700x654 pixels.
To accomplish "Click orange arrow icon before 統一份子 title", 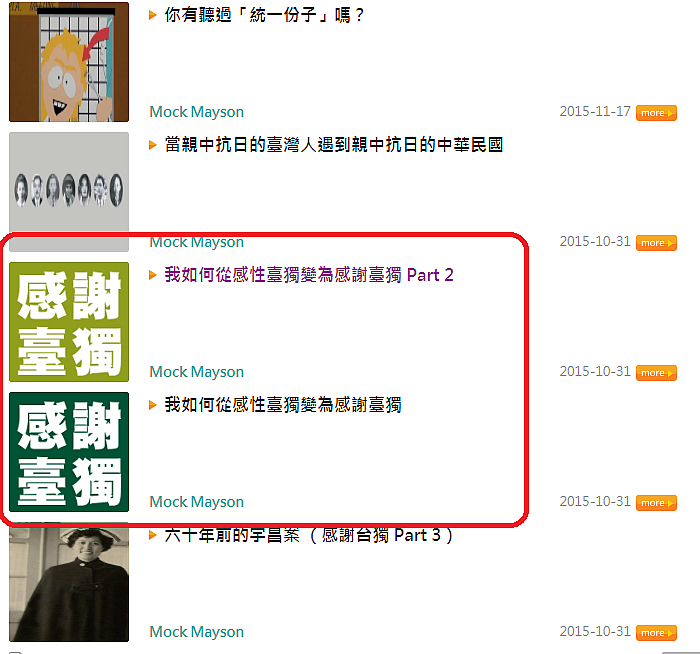I will coord(153,15).
